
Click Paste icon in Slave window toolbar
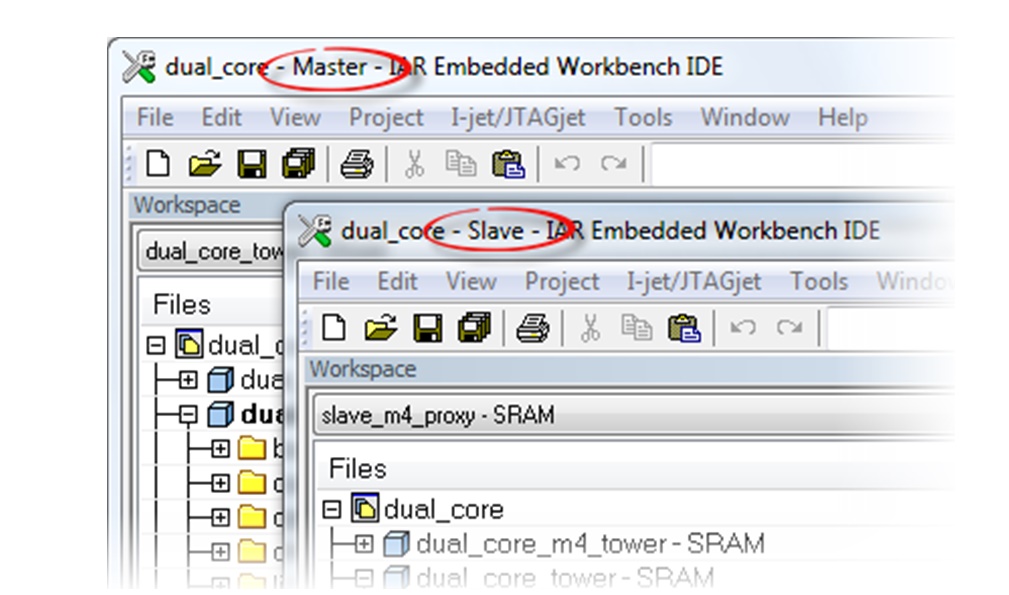(x=684, y=328)
